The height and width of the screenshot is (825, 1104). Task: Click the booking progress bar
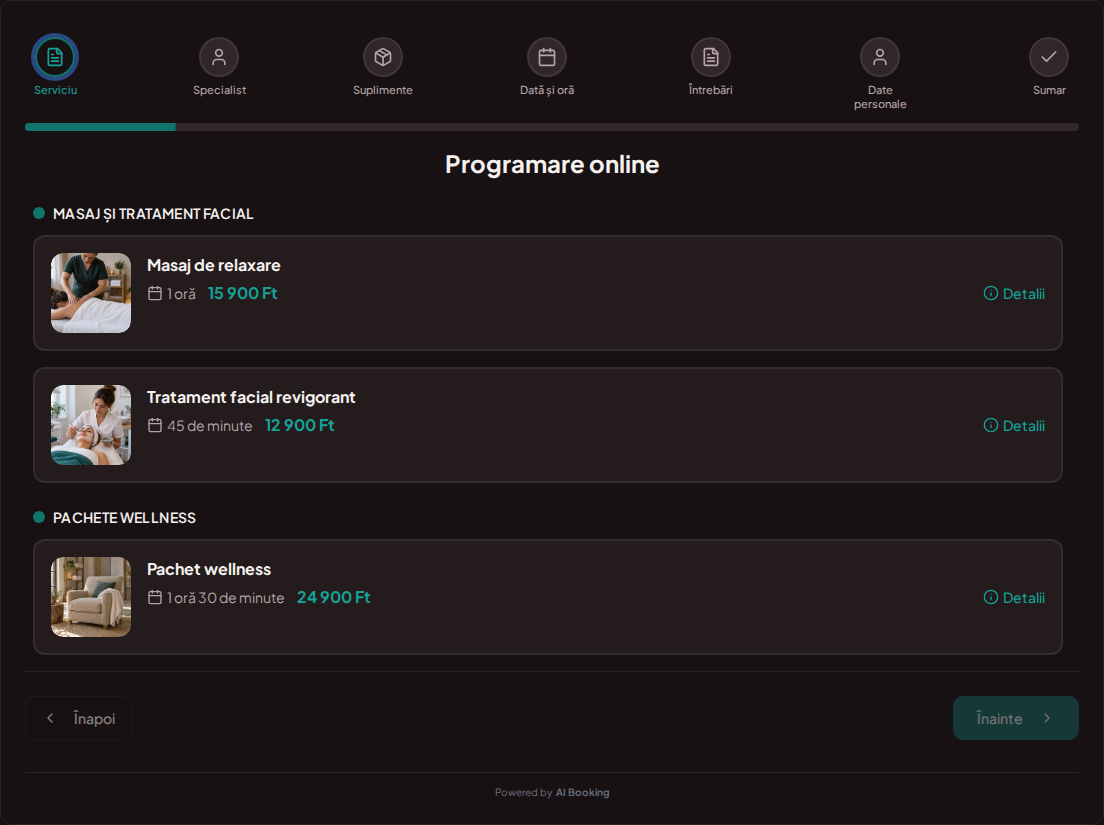552,127
